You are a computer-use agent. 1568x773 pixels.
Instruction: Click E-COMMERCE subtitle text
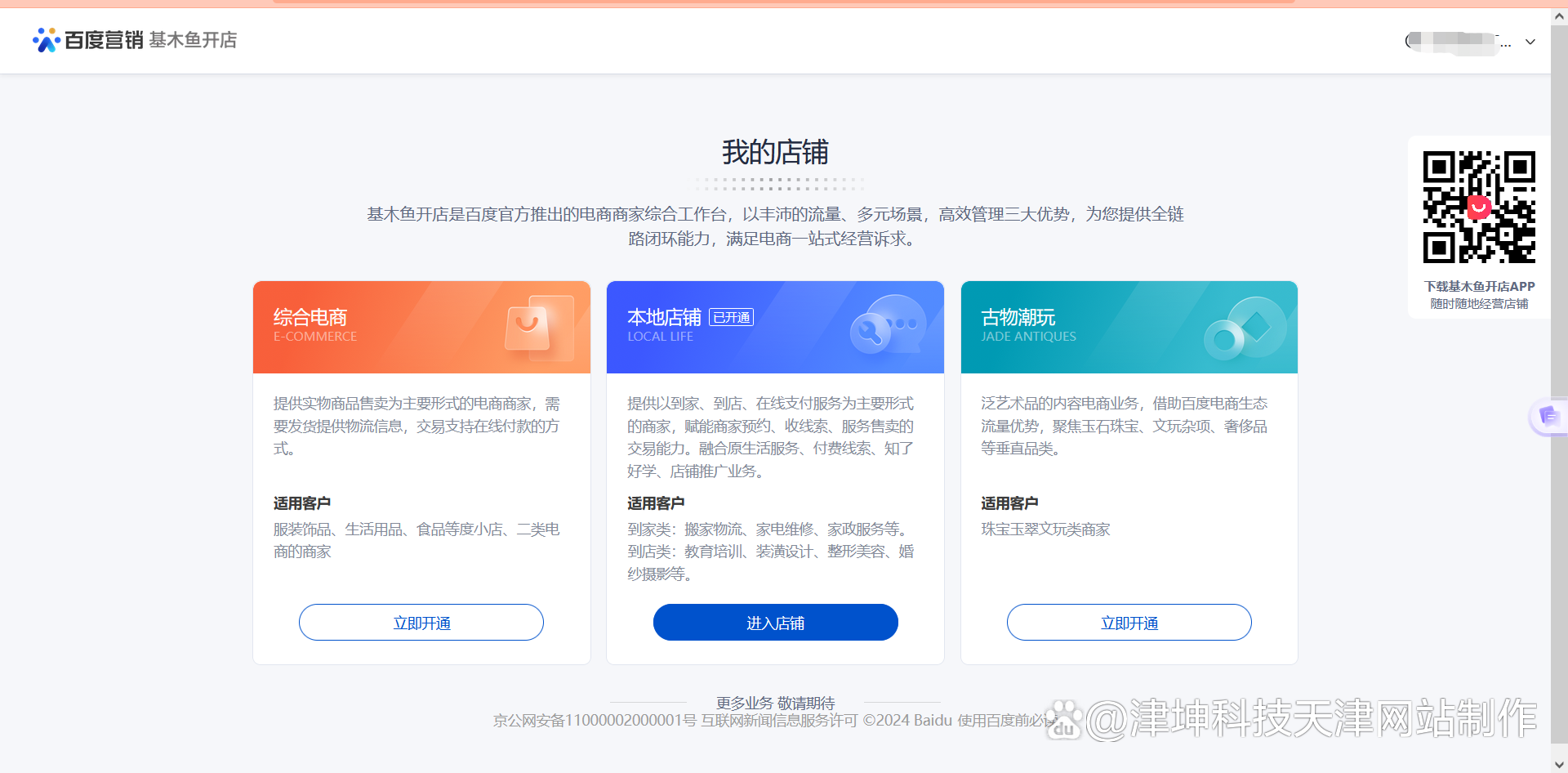(x=314, y=337)
